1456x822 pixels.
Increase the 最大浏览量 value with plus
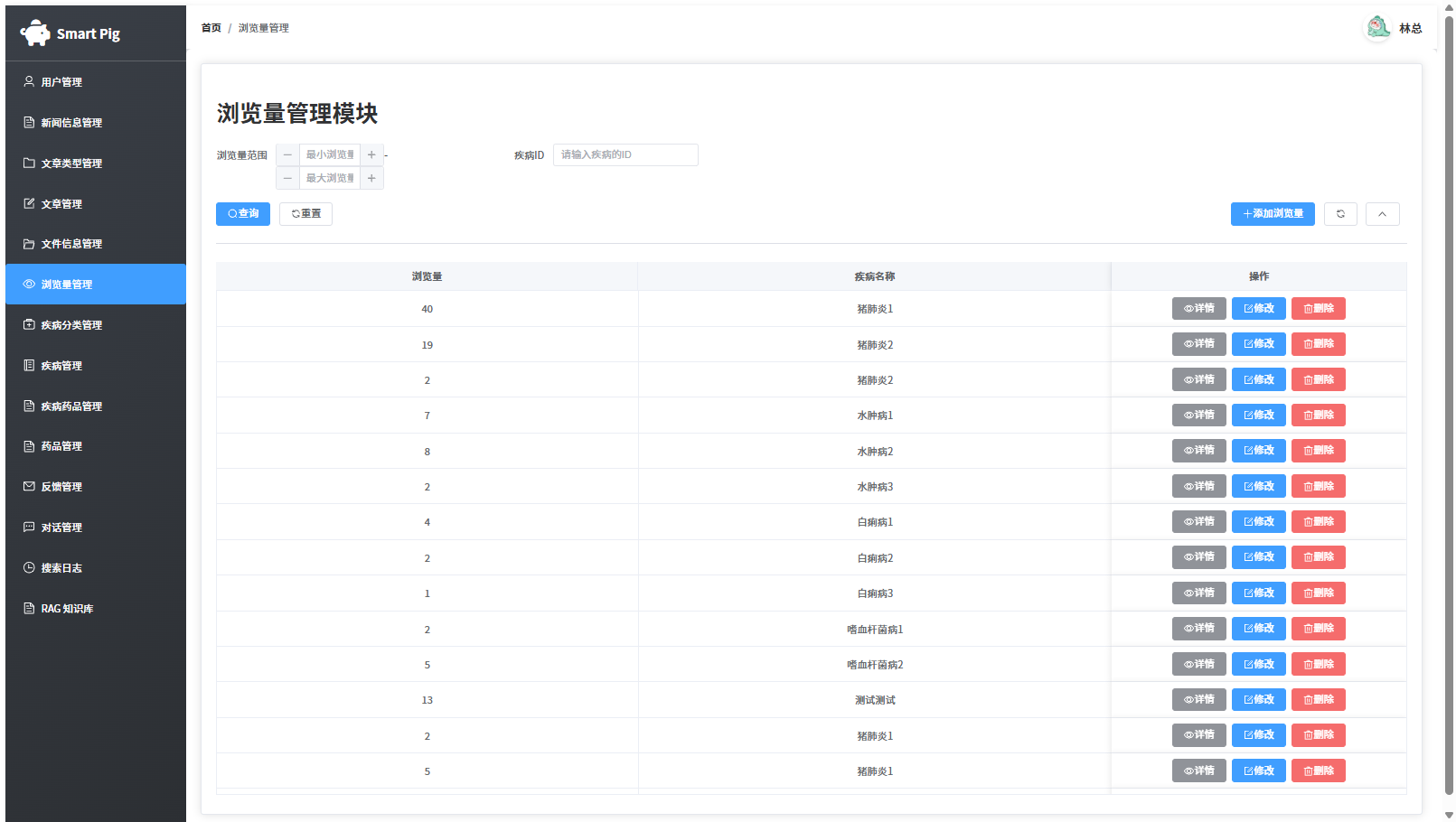pos(371,178)
